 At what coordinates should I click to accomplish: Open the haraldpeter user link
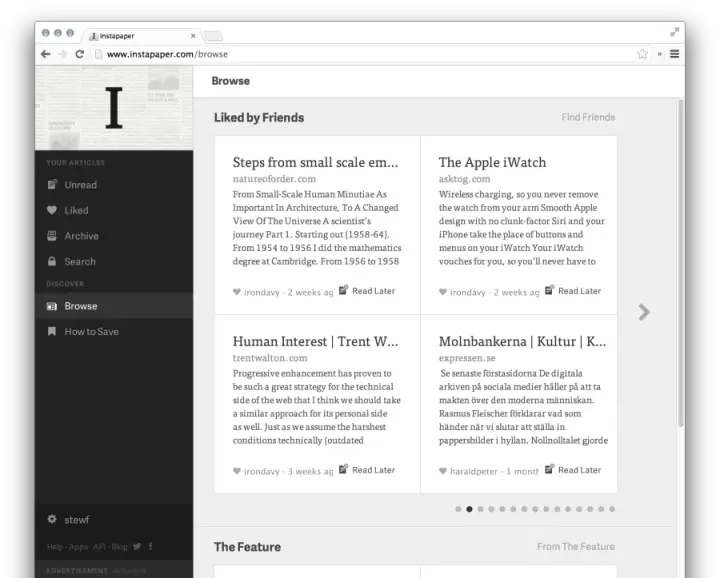(474, 471)
